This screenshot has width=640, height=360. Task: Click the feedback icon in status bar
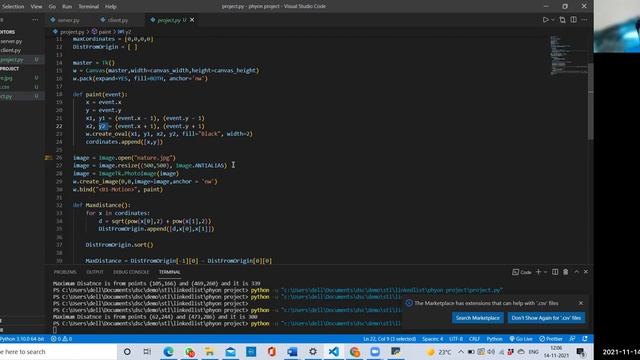[572, 339]
